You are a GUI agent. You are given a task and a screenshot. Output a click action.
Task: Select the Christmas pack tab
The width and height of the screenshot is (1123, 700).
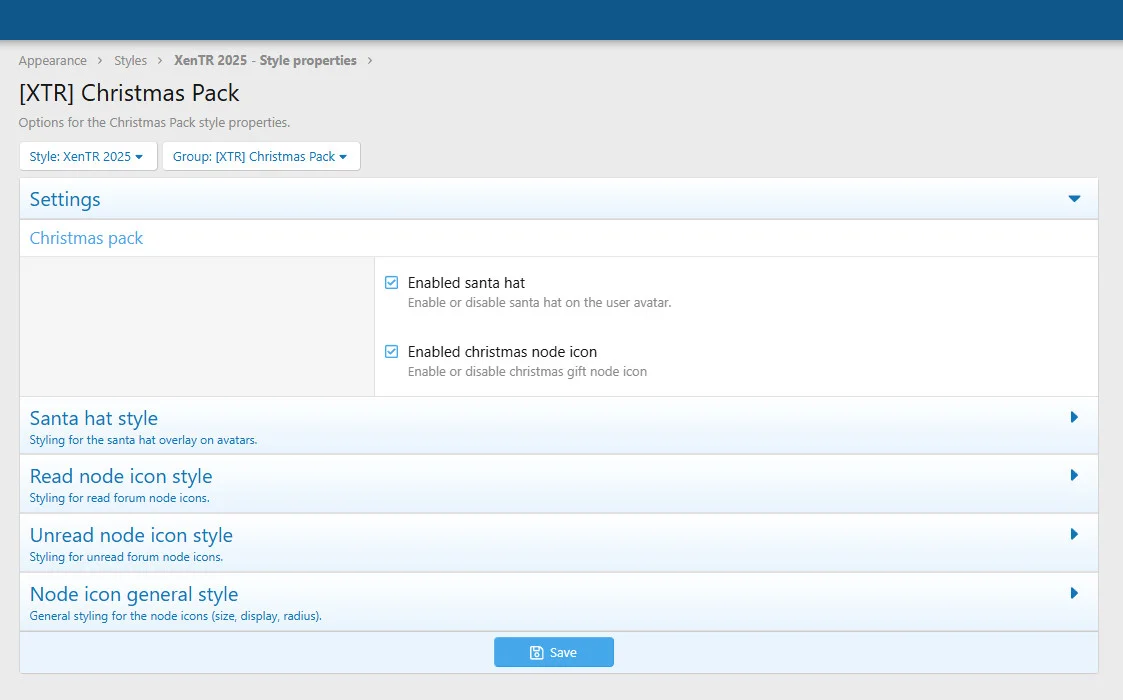(x=86, y=238)
